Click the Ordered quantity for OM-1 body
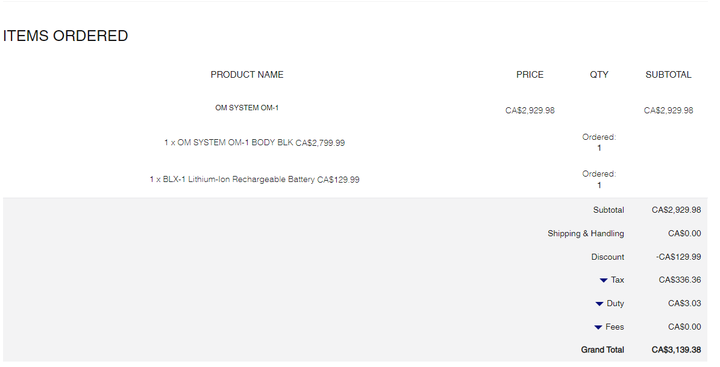This screenshot has height=367, width=720. 599,142
